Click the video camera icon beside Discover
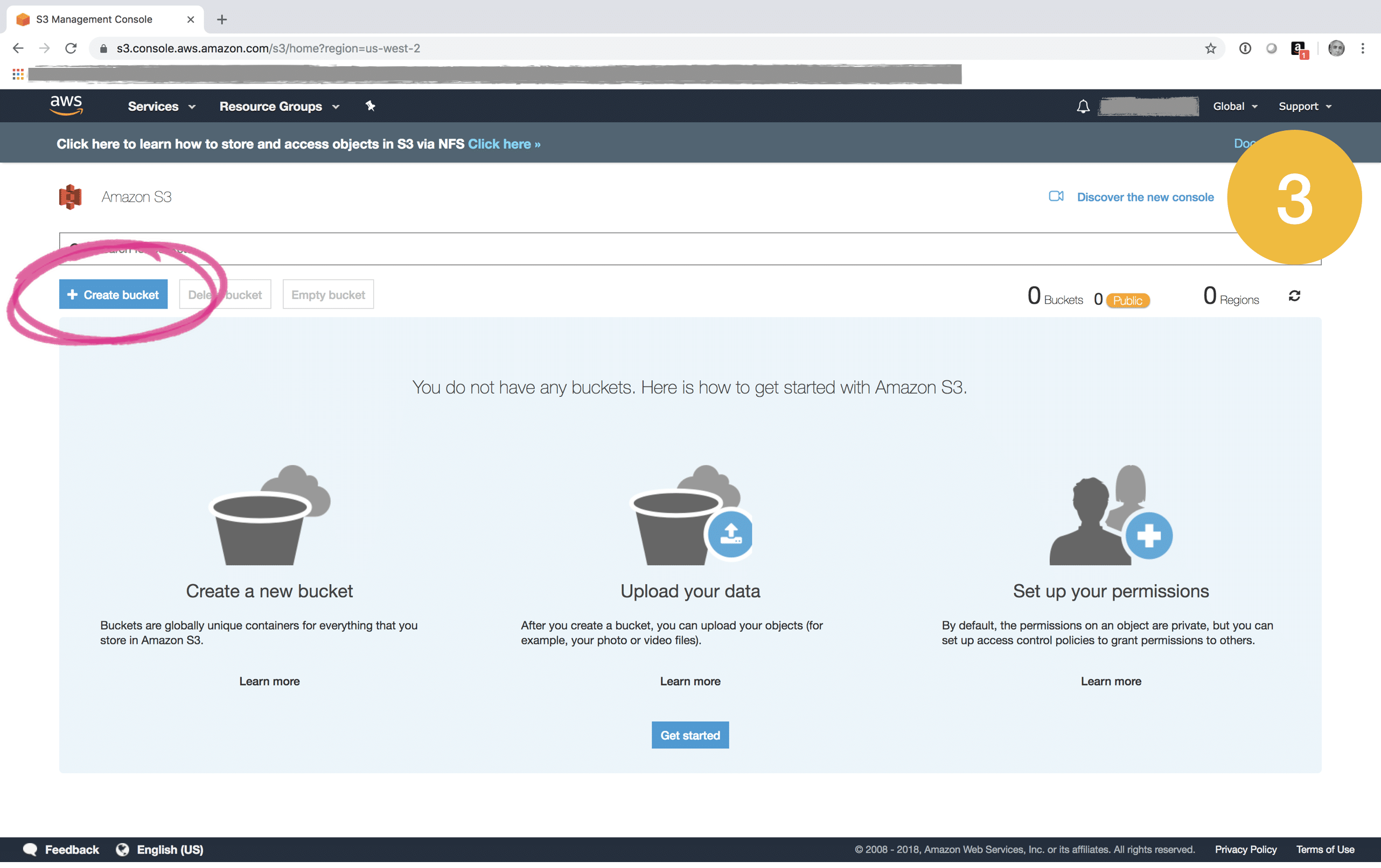The image size is (1381, 868). [1056, 196]
